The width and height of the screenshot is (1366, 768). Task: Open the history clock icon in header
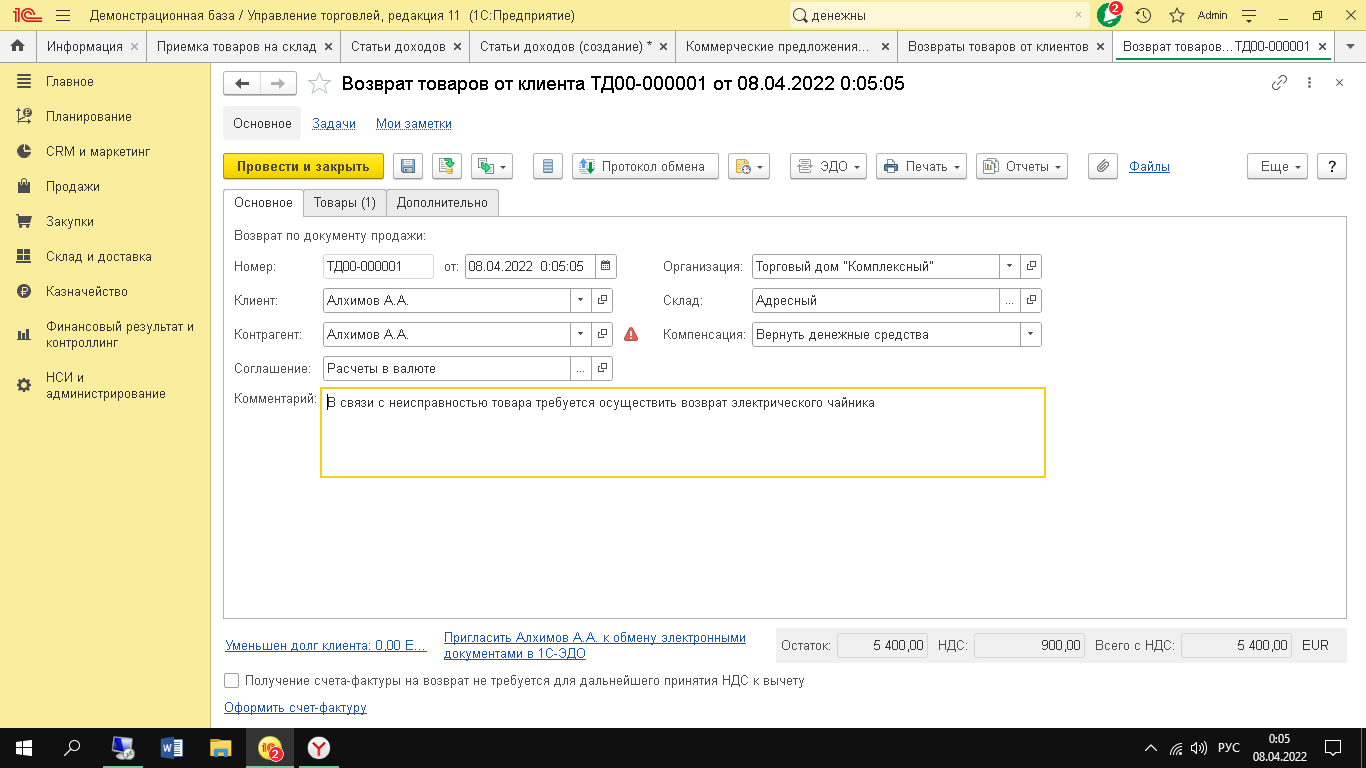point(1143,15)
